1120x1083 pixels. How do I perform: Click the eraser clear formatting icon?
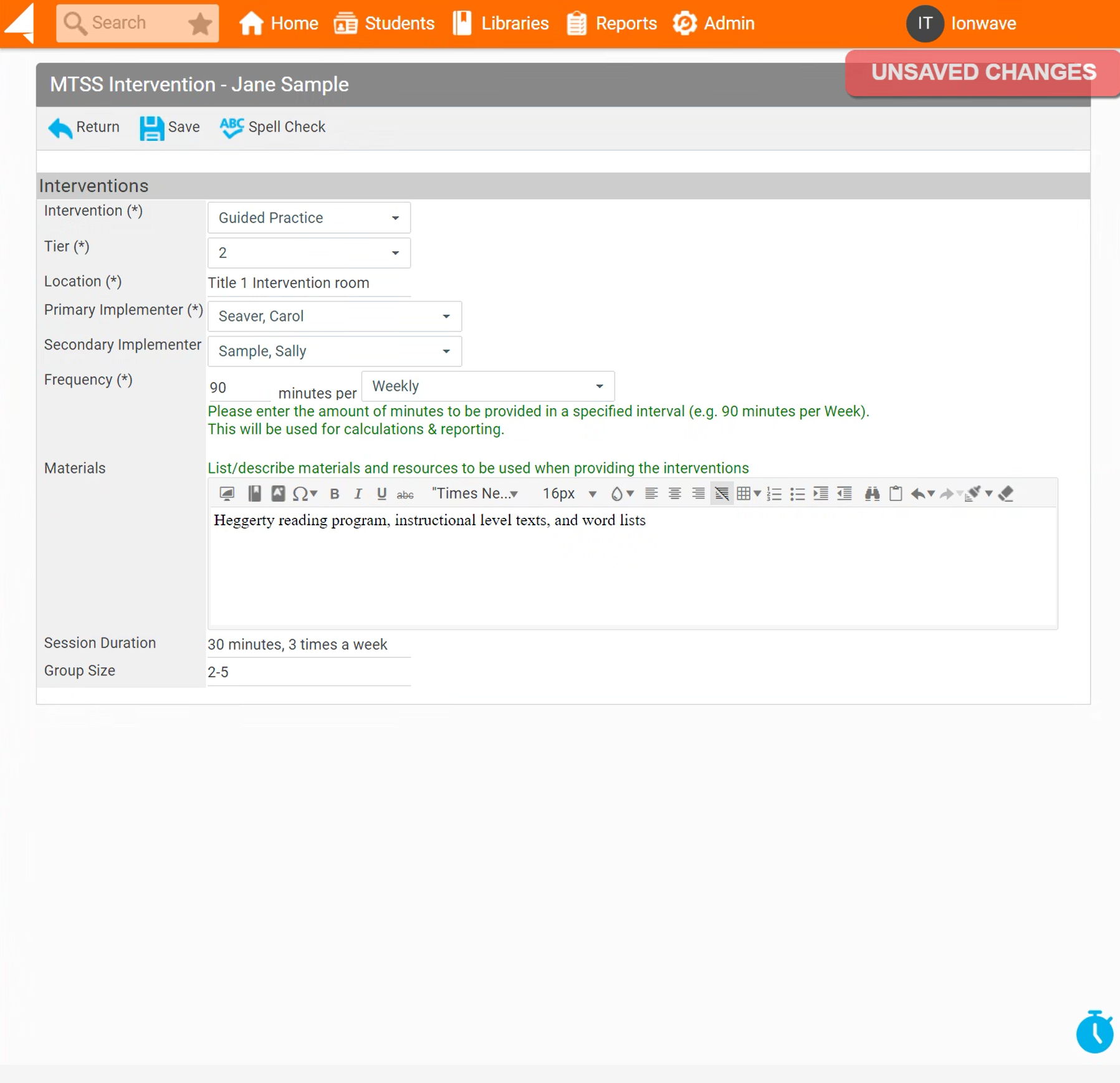pos(1005,494)
